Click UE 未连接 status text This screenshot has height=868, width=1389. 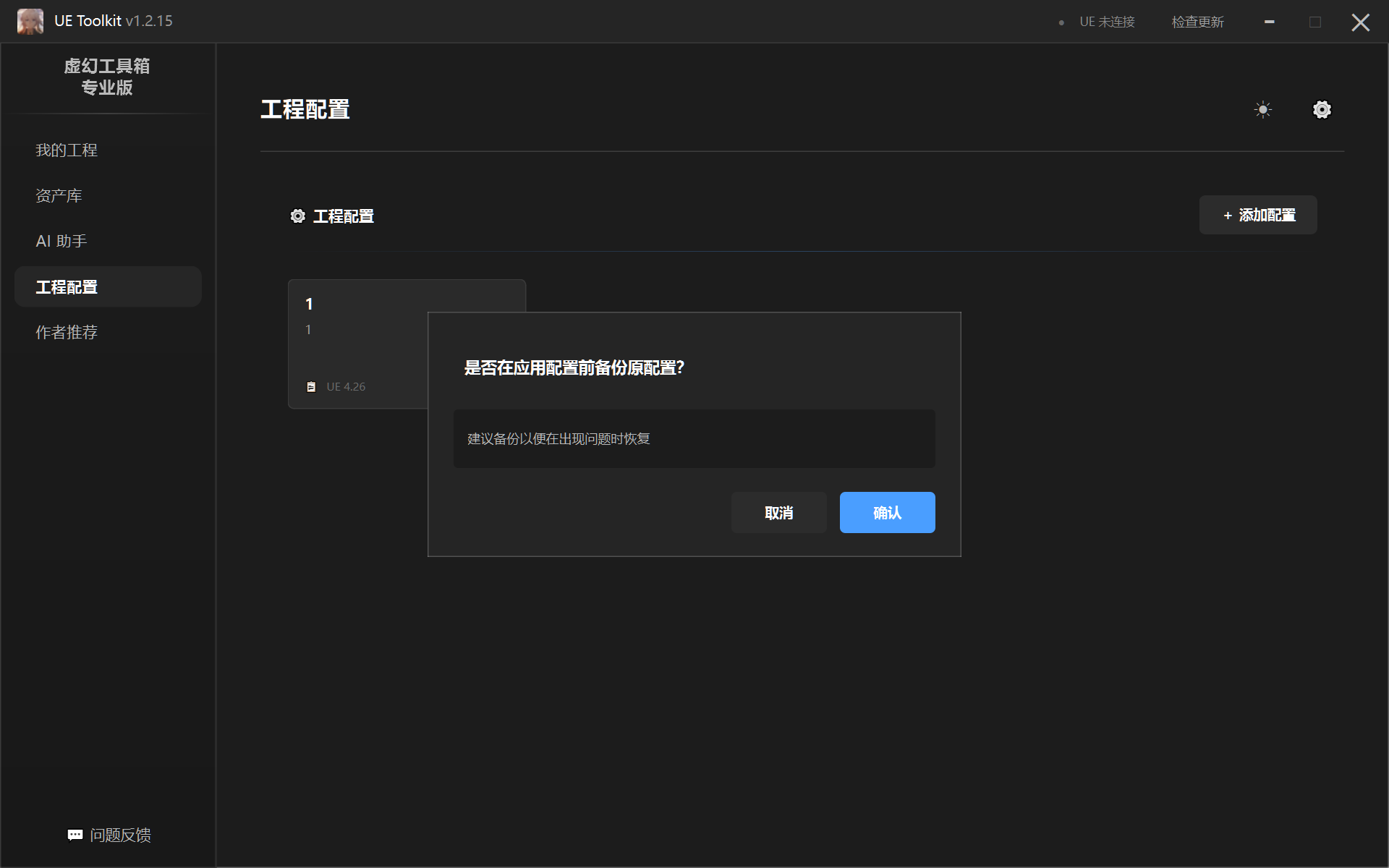pyautogui.click(x=1107, y=22)
